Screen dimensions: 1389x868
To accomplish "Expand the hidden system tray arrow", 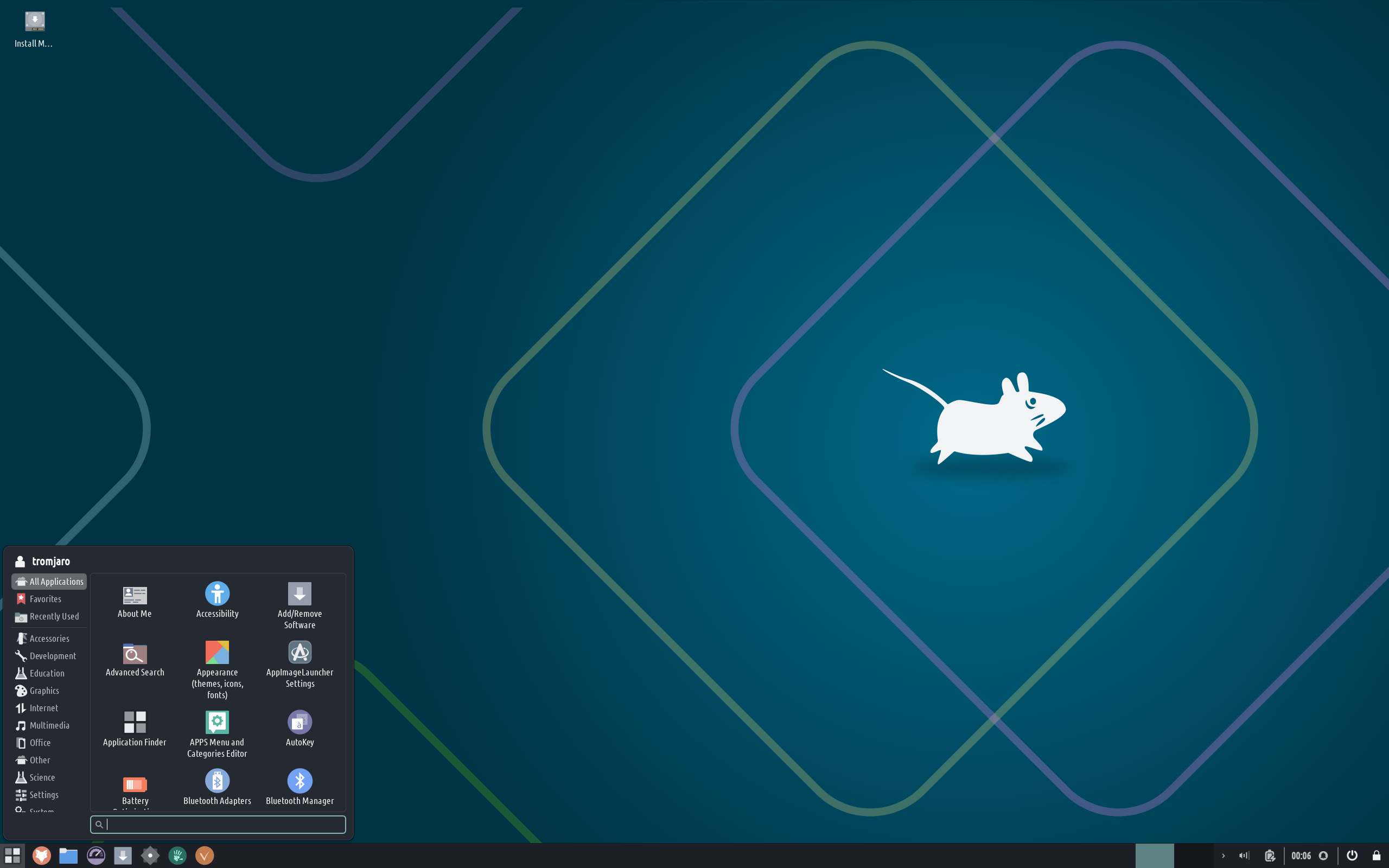I will tap(1223, 856).
